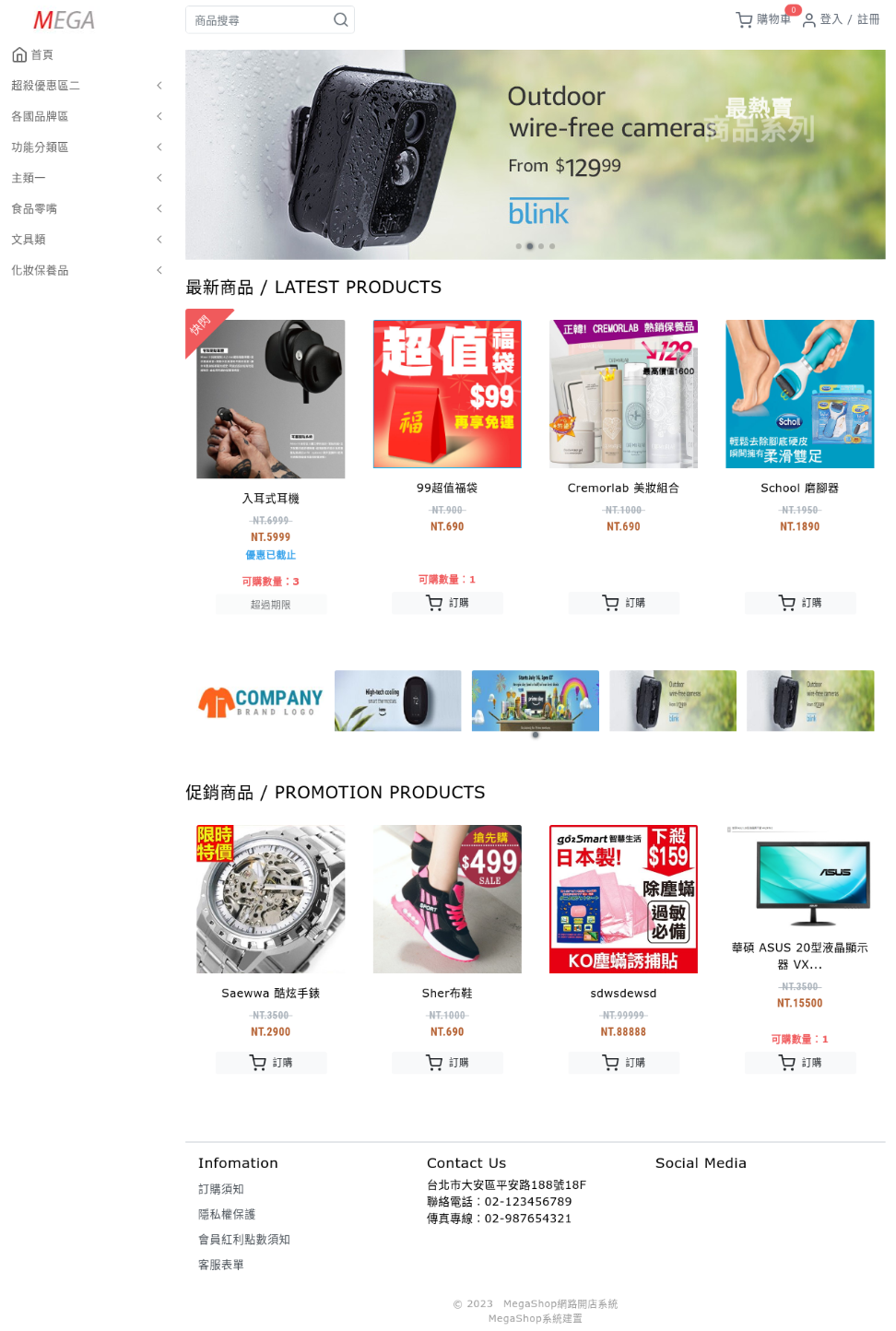
Task: Open the shopping cart icon
Action: pyautogui.click(x=744, y=19)
